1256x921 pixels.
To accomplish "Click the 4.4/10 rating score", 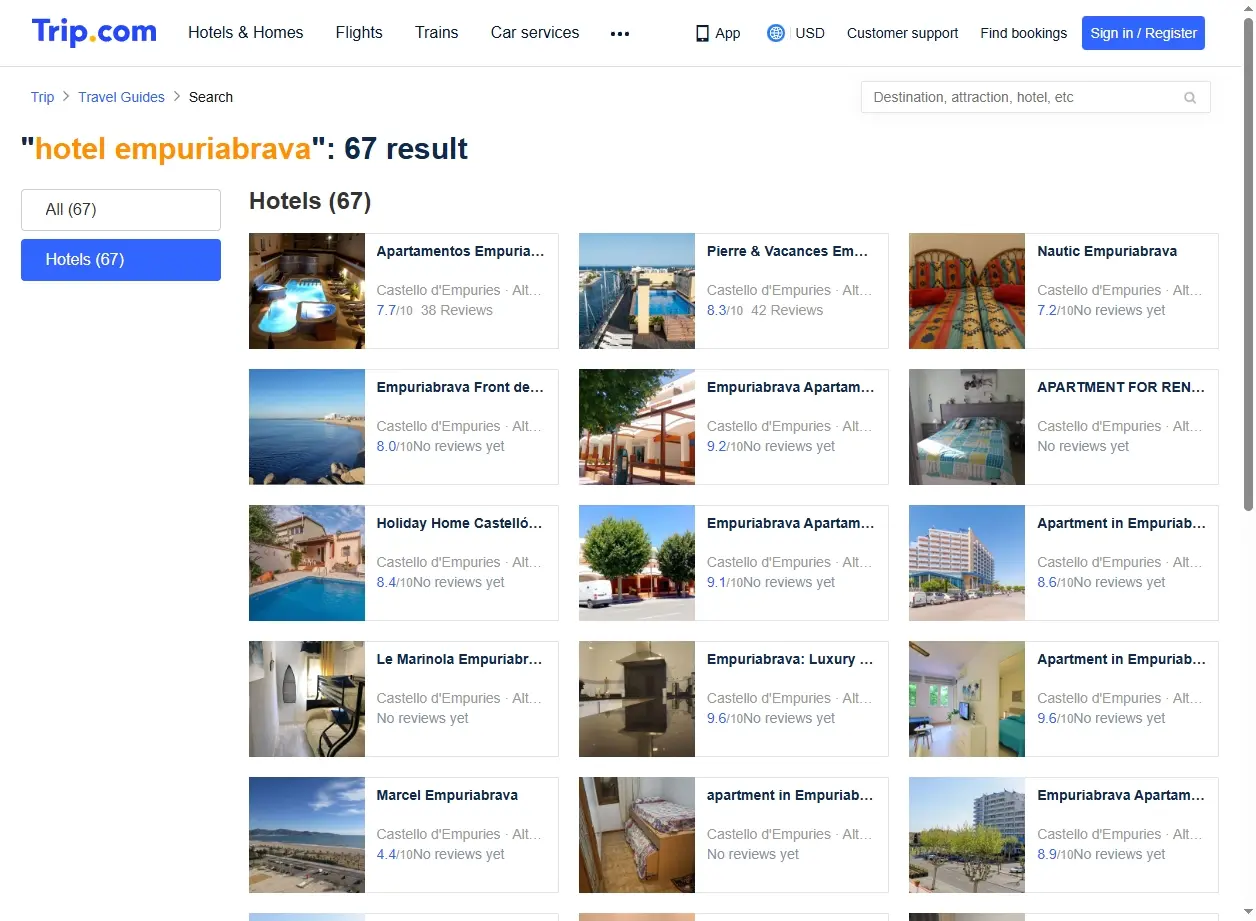I will point(395,854).
